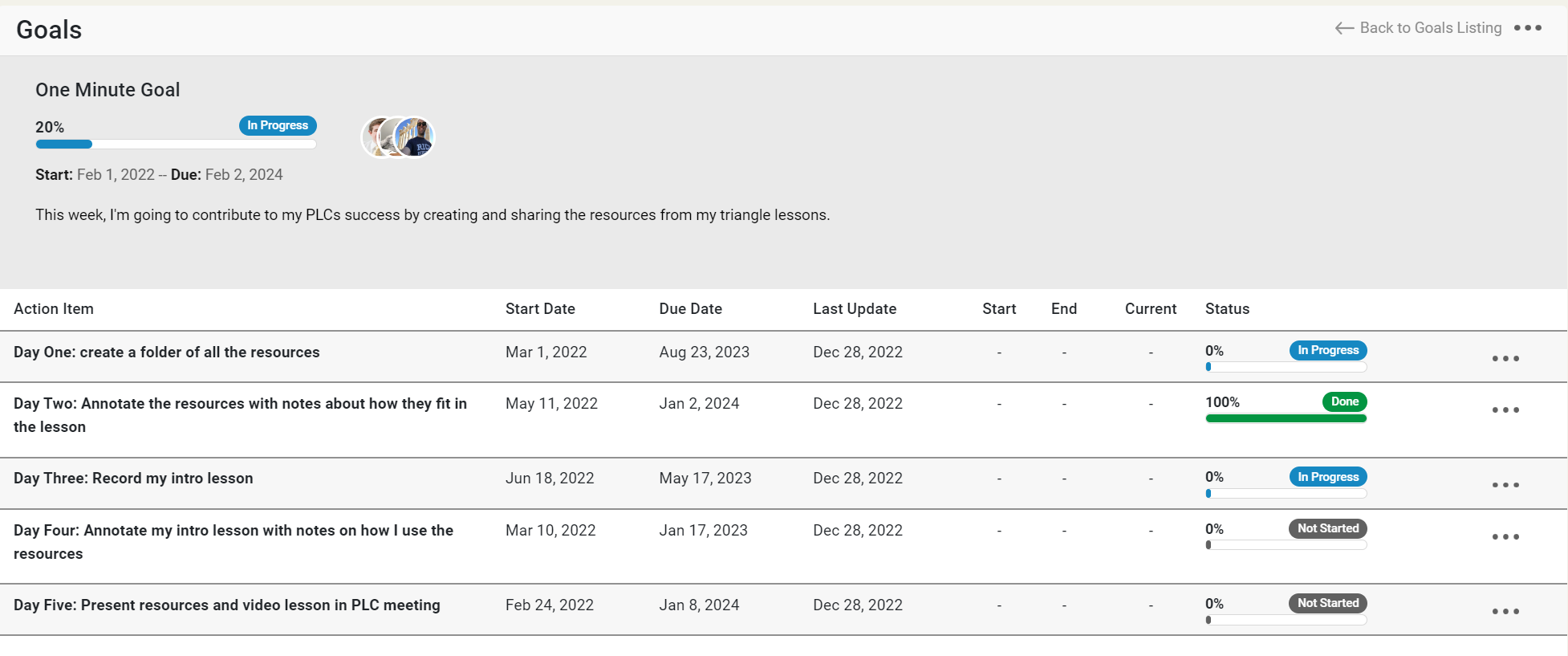Open options menu for Day Five row

(x=1505, y=611)
